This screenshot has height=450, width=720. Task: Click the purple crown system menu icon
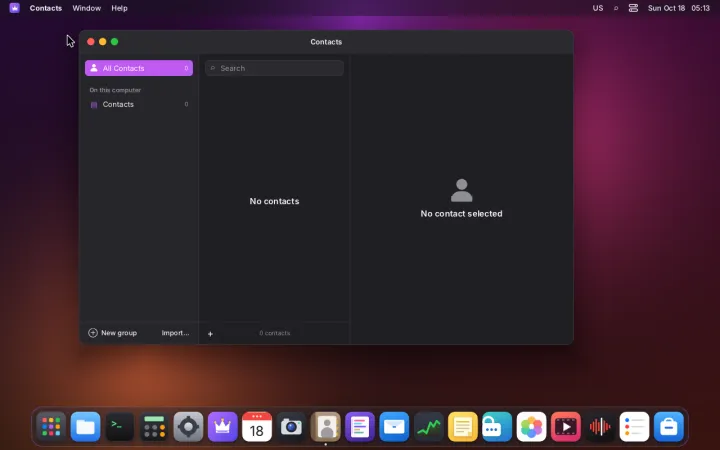tap(14, 8)
